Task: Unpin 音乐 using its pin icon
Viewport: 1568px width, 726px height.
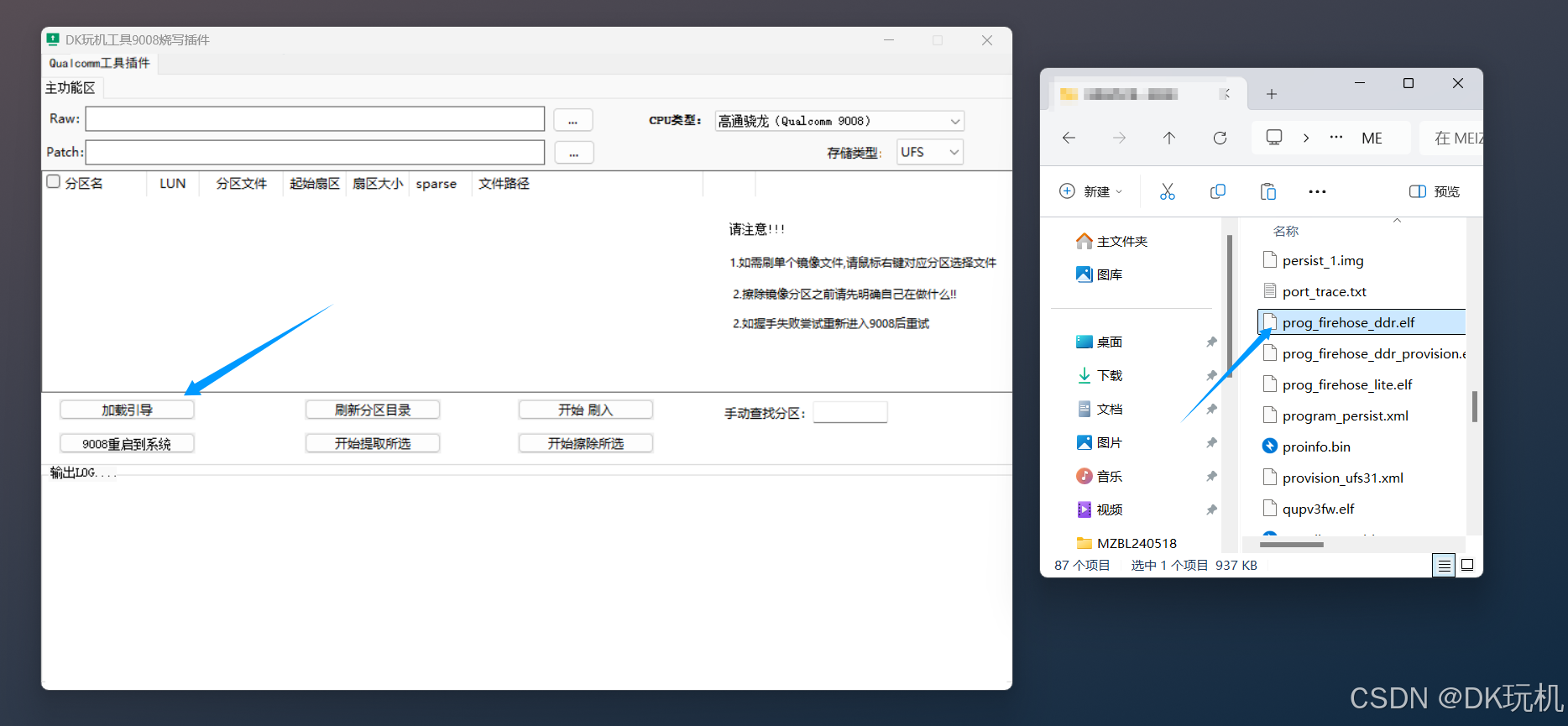Action: [1211, 476]
